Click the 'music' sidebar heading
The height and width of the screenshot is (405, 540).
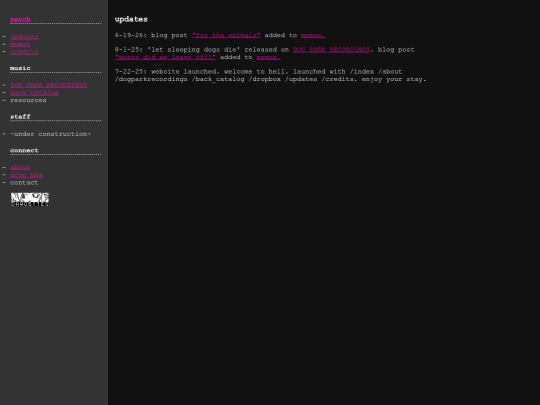pyautogui.click(x=20, y=68)
